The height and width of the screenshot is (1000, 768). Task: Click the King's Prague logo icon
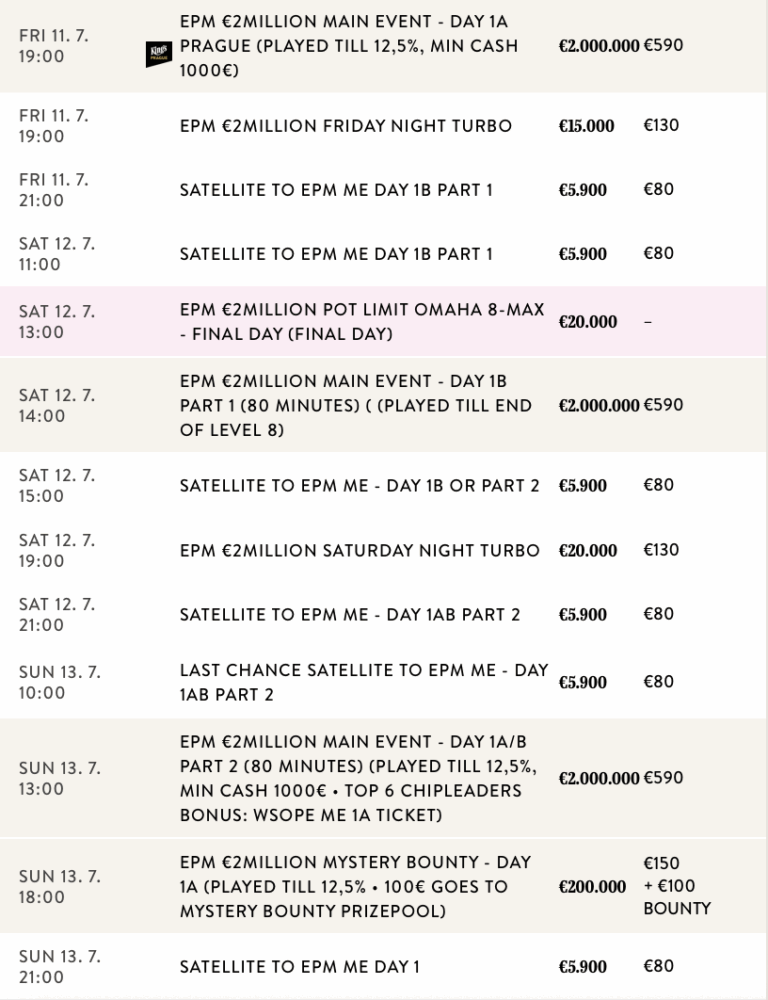pyautogui.click(x=159, y=55)
